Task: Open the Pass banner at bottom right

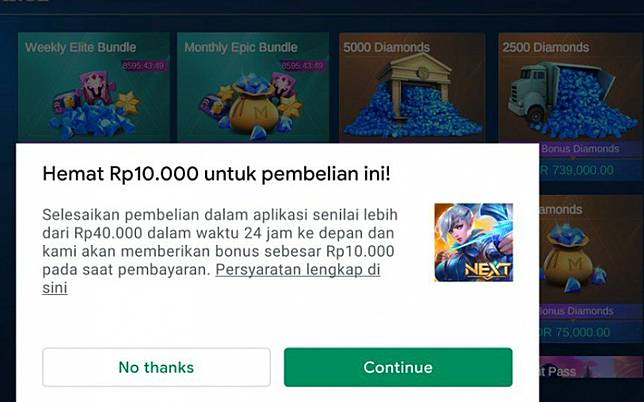Action: (x=591, y=371)
